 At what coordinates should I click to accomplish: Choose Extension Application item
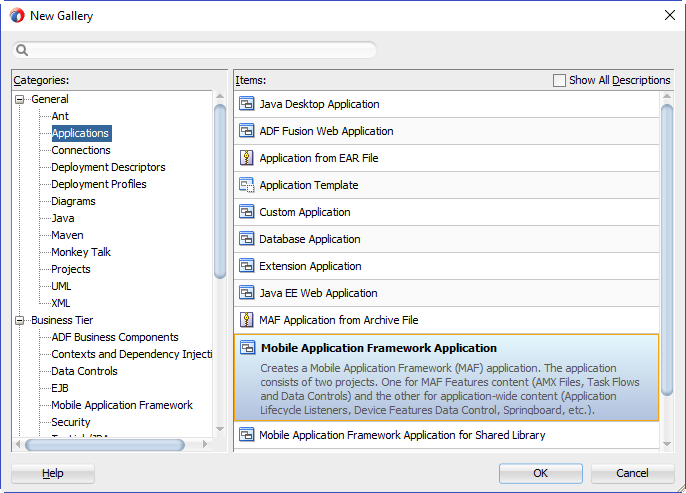coord(446,266)
